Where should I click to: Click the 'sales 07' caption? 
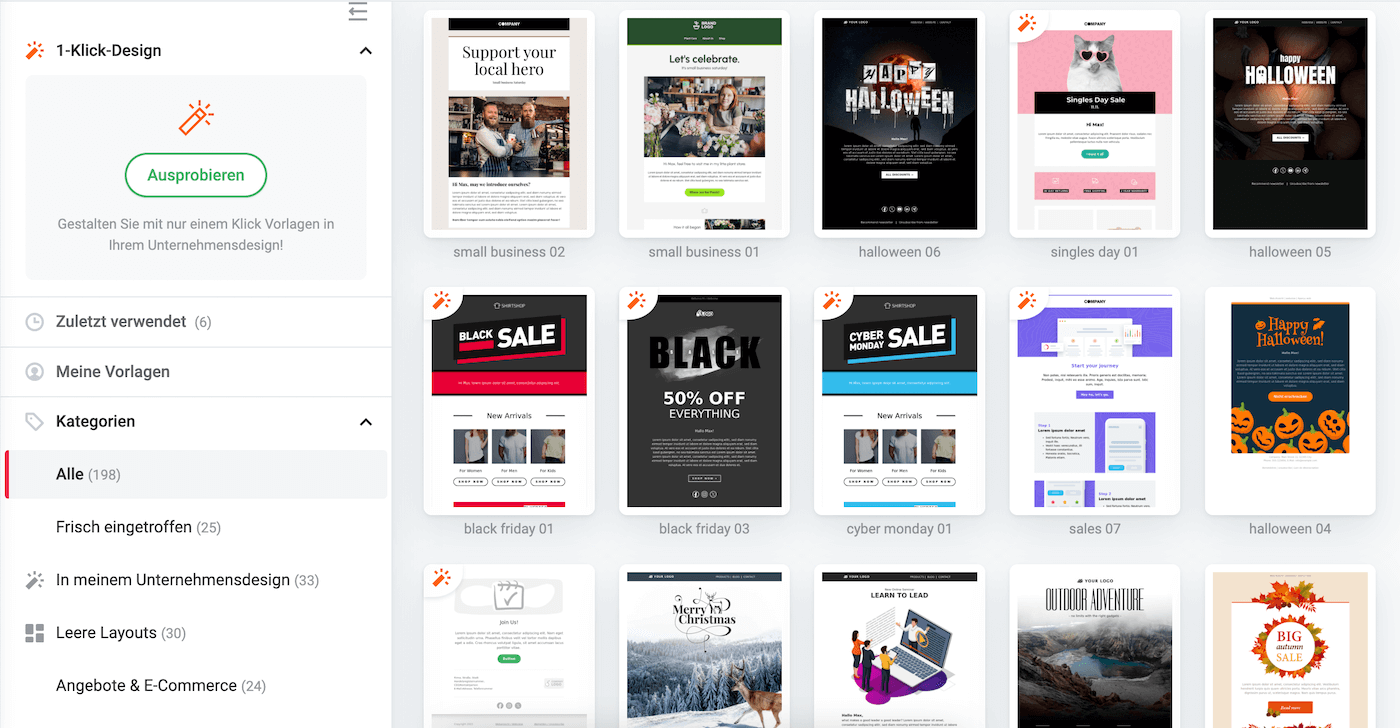1095,529
